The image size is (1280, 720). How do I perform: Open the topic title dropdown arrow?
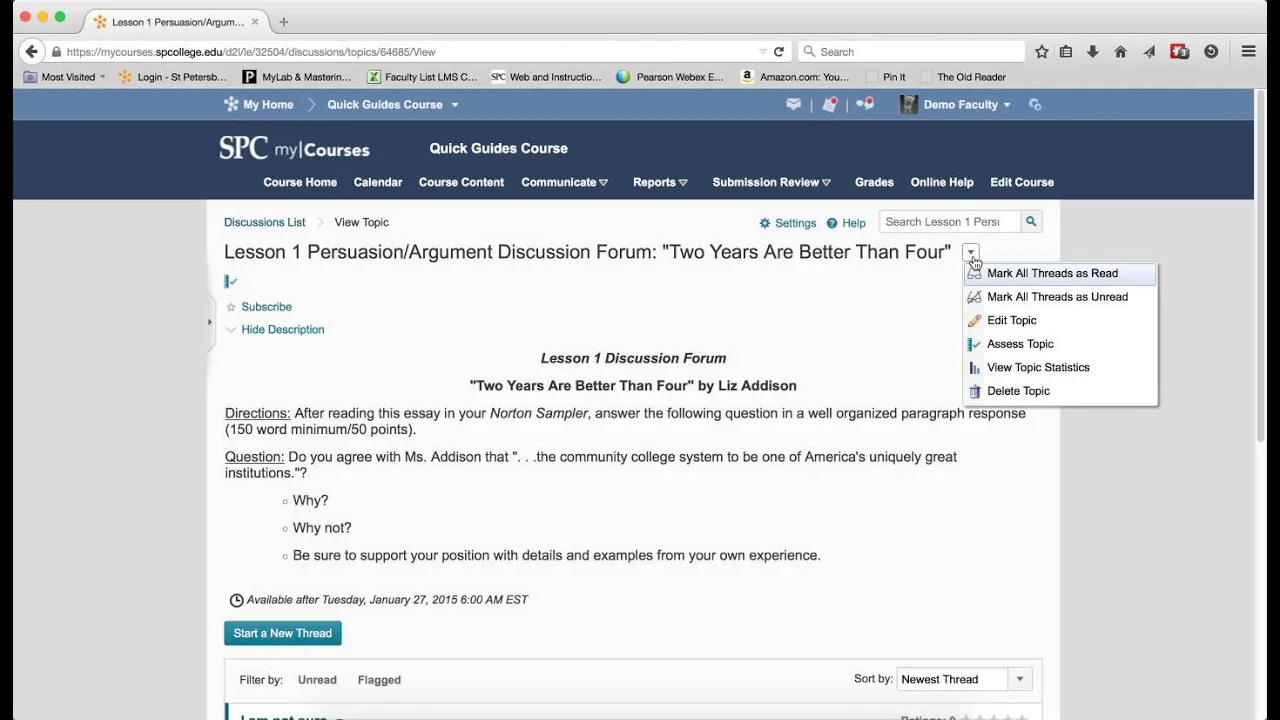(x=970, y=252)
